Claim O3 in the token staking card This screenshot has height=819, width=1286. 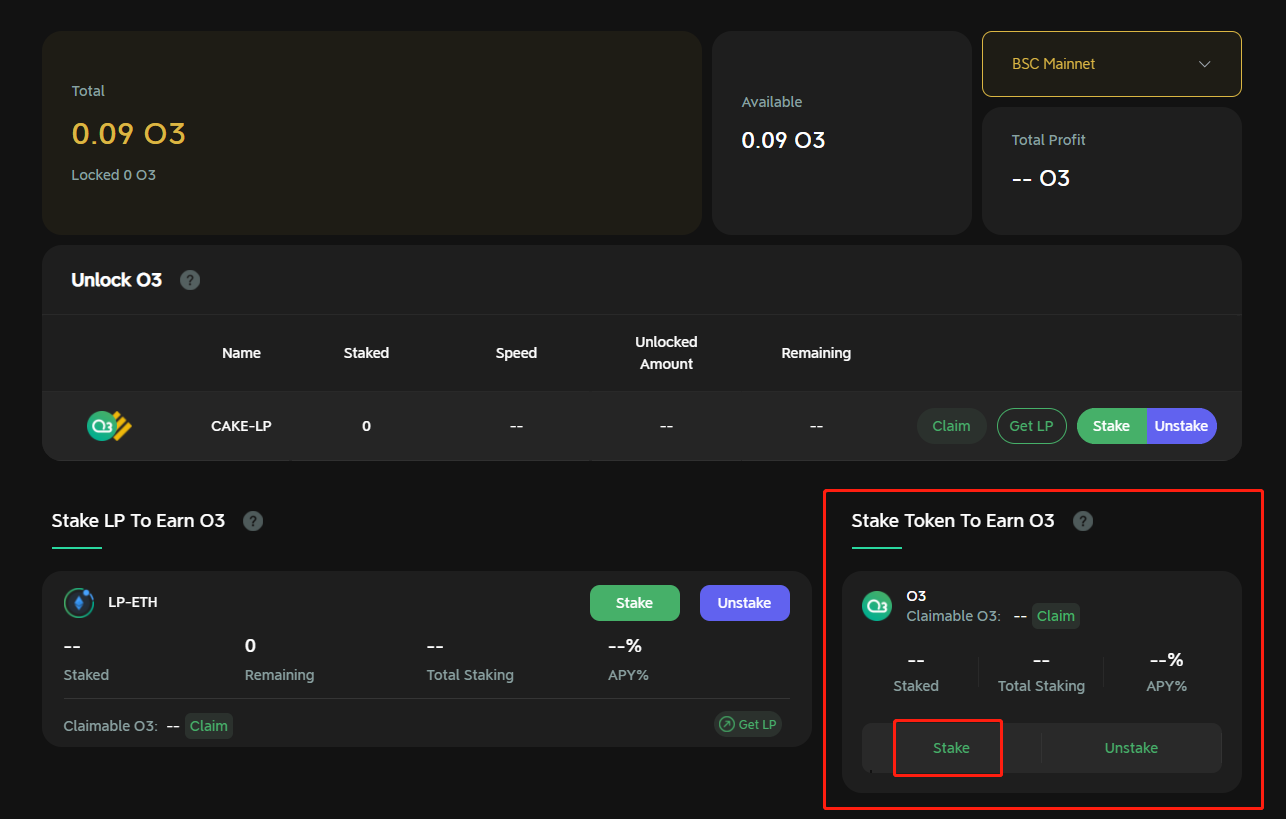(1056, 616)
